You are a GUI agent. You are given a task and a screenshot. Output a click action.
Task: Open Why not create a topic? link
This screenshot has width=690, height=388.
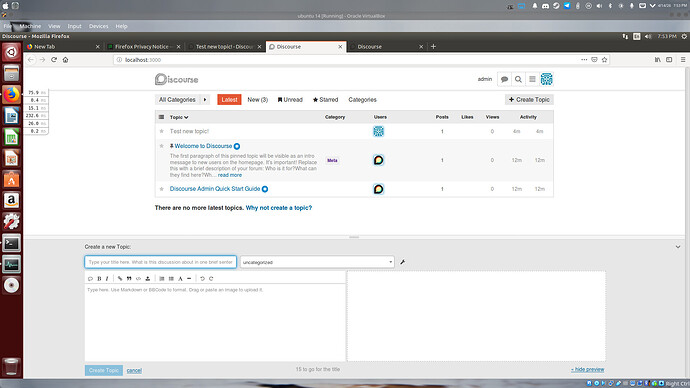[279, 208]
